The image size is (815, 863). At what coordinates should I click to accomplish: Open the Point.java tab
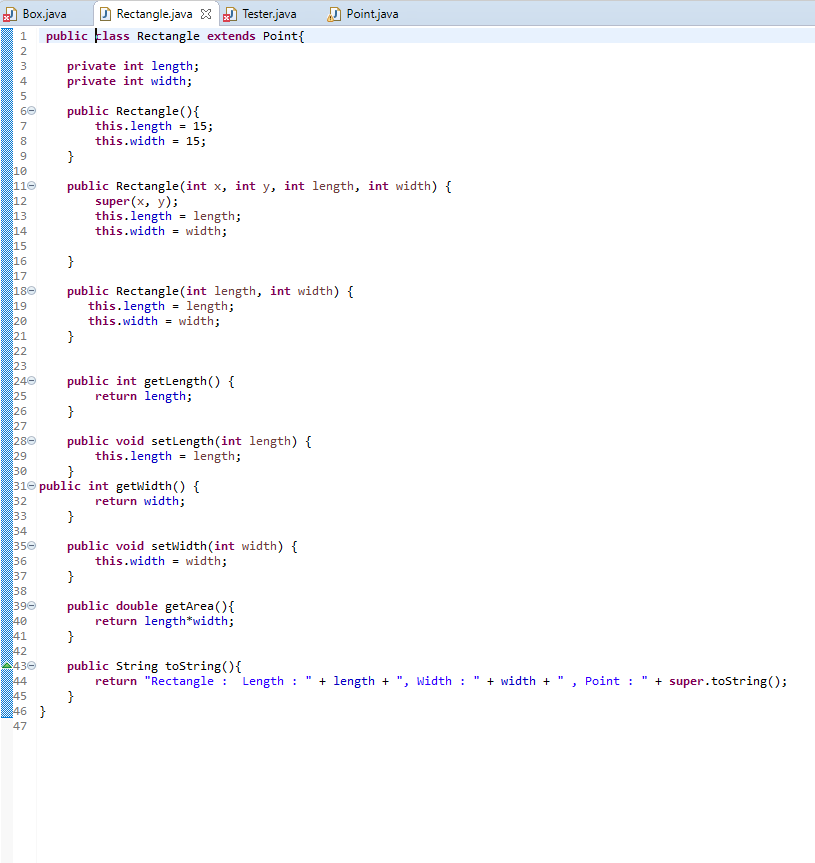[x=373, y=14]
